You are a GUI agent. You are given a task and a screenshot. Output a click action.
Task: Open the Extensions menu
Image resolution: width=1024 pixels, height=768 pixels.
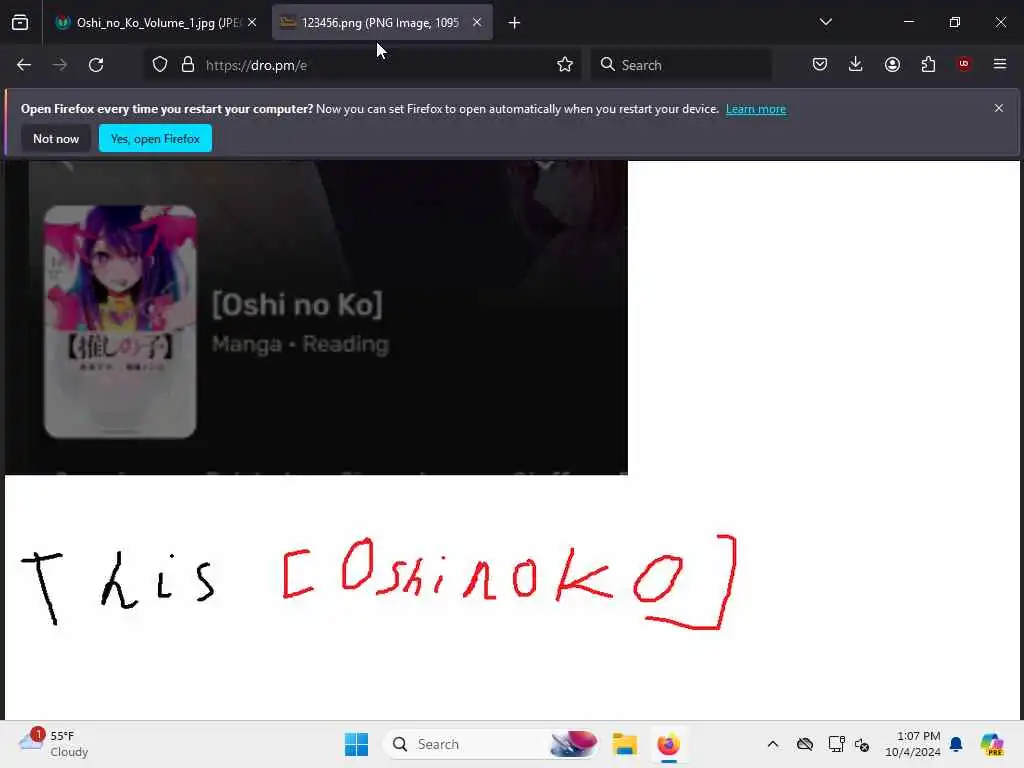pos(928,64)
